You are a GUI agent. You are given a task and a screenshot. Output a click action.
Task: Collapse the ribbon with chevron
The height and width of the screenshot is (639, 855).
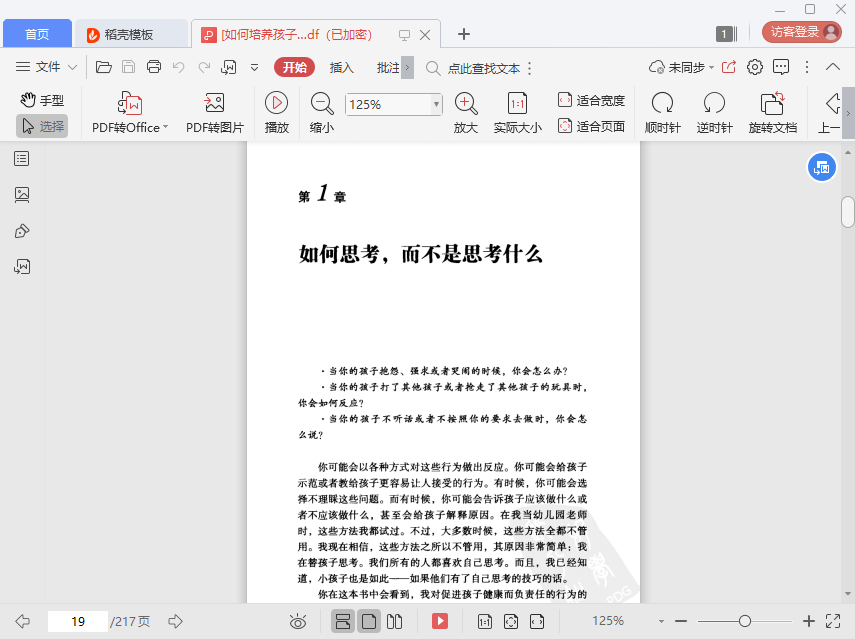[x=833, y=67]
